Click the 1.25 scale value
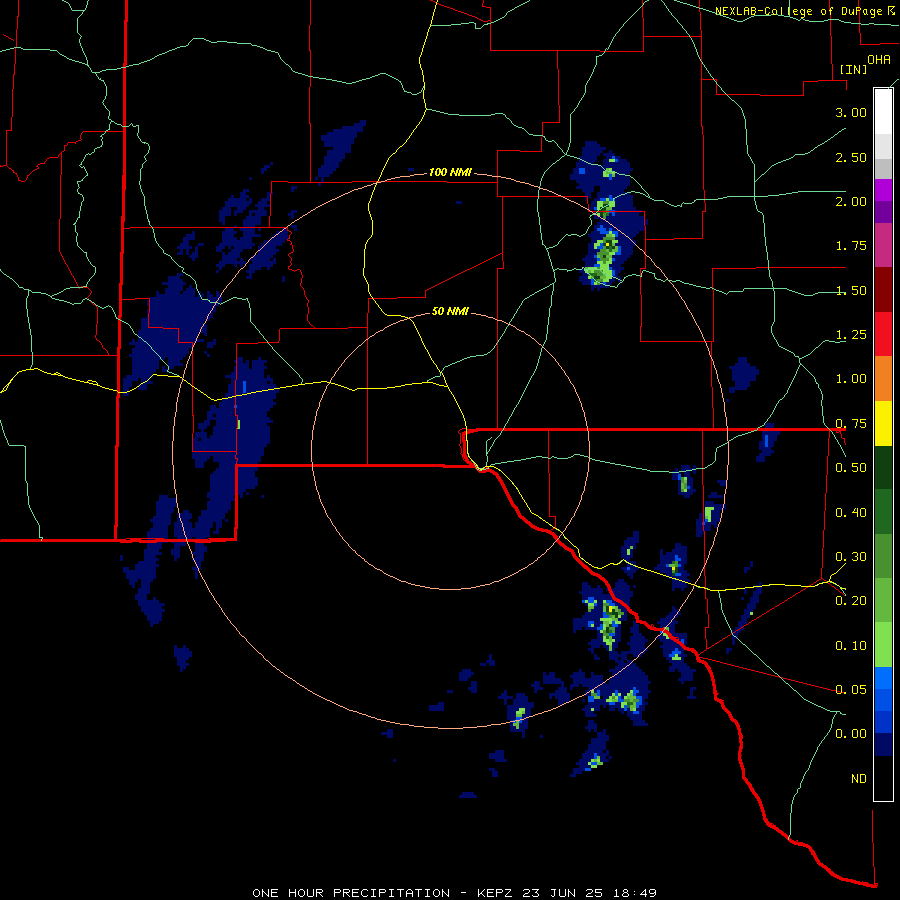The height and width of the screenshot is (900, 900). 851,335
